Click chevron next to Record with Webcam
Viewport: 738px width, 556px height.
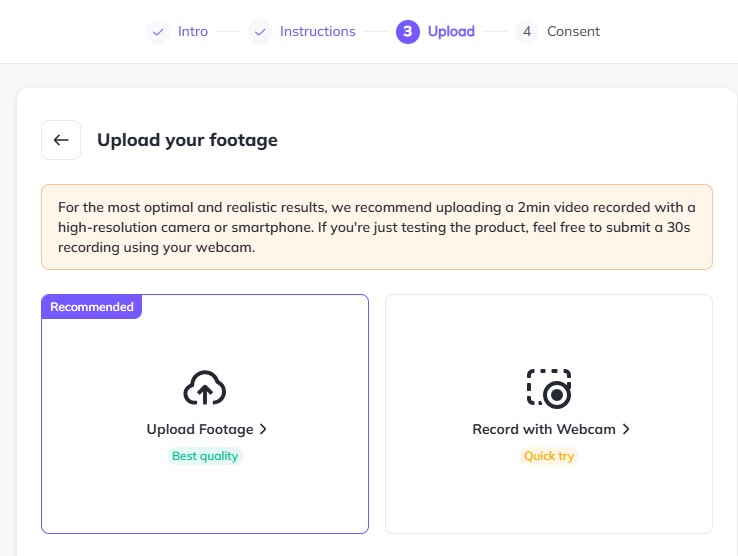626,429
